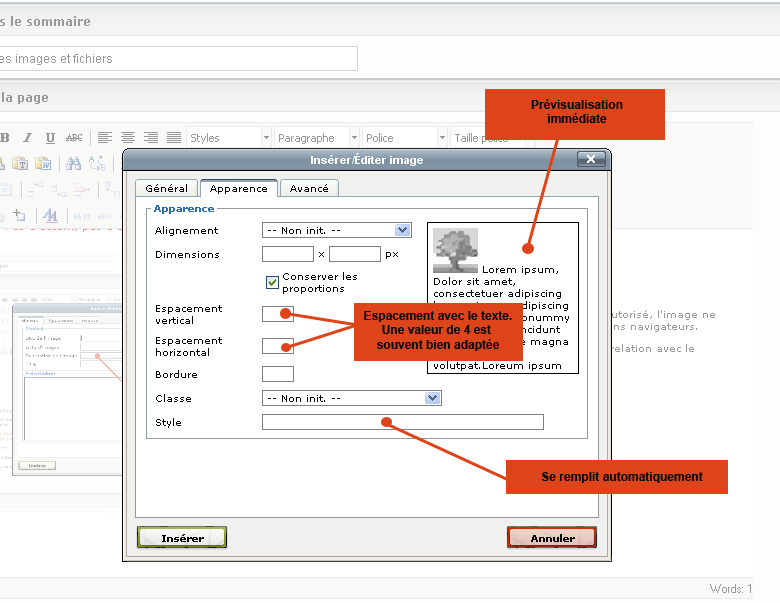Switch to the Avancé tab

pyautogui.click(x=309, y=188)
